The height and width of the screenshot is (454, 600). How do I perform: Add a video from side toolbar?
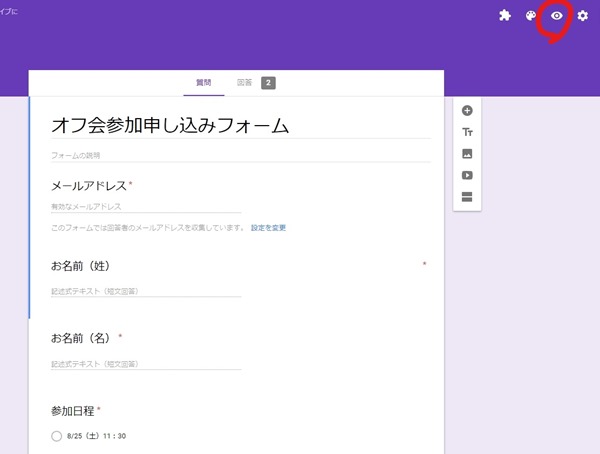[x=467, y=175]
